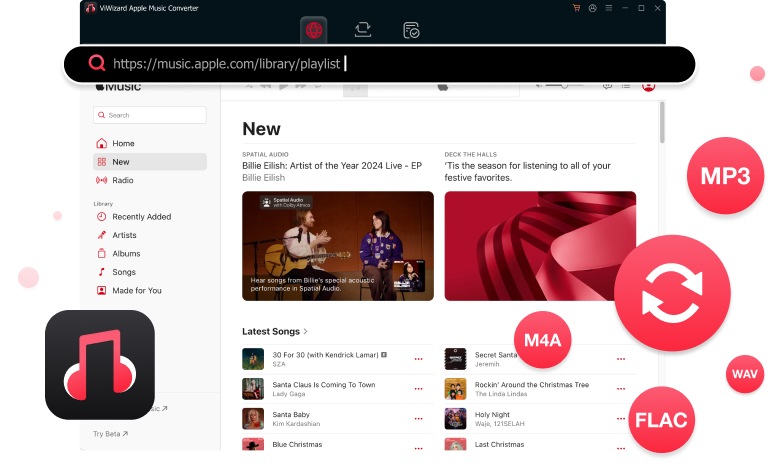Screen dimensions: 772x470
Task: Play Holy Night album artwork
Action: [455, 419]
